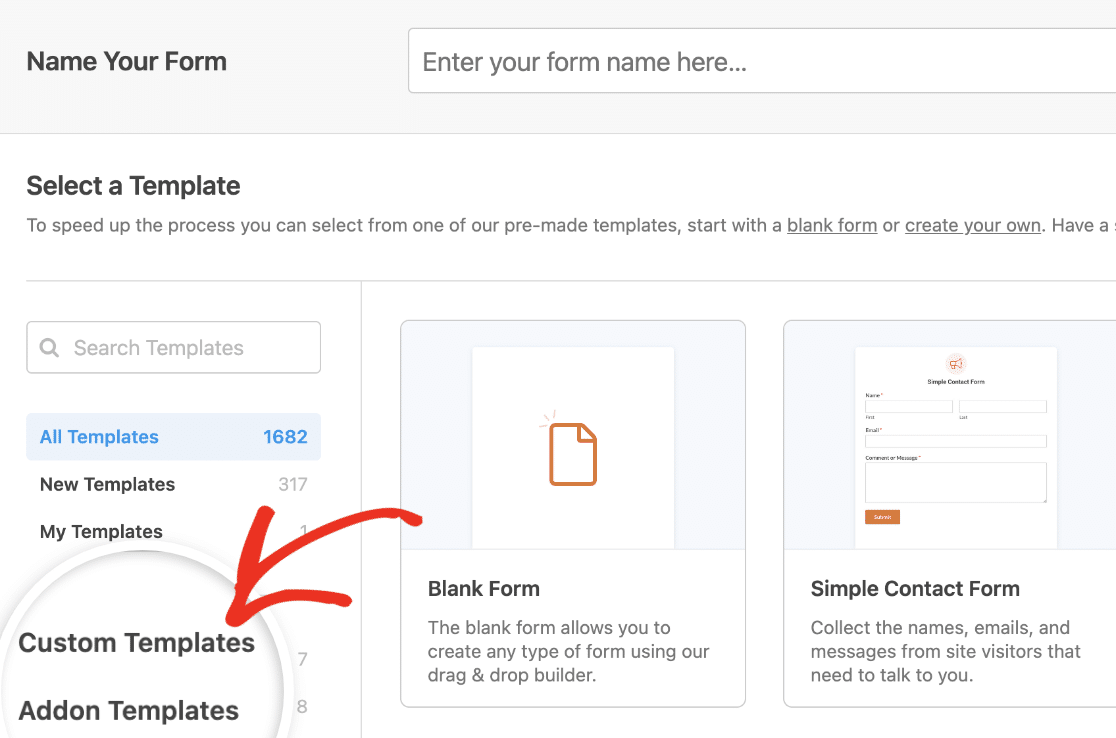Image resolution: width=1116 pixels, height=738 pixels.
Task: Click the Blank Form description text
Action: pyautogui.click(x=569, y=651)
